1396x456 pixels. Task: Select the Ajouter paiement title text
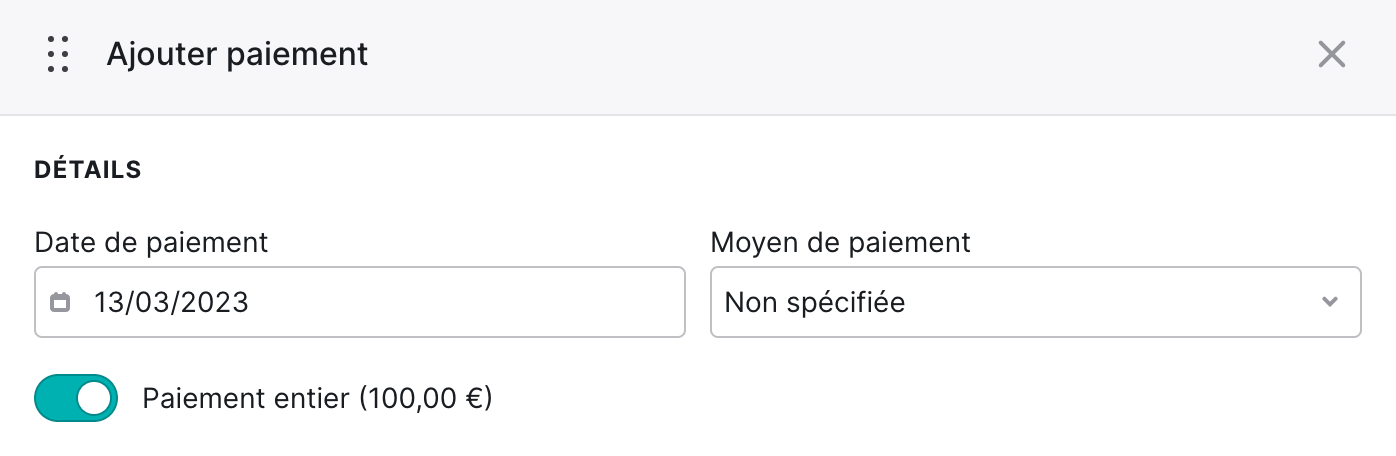tap(237, 54)
